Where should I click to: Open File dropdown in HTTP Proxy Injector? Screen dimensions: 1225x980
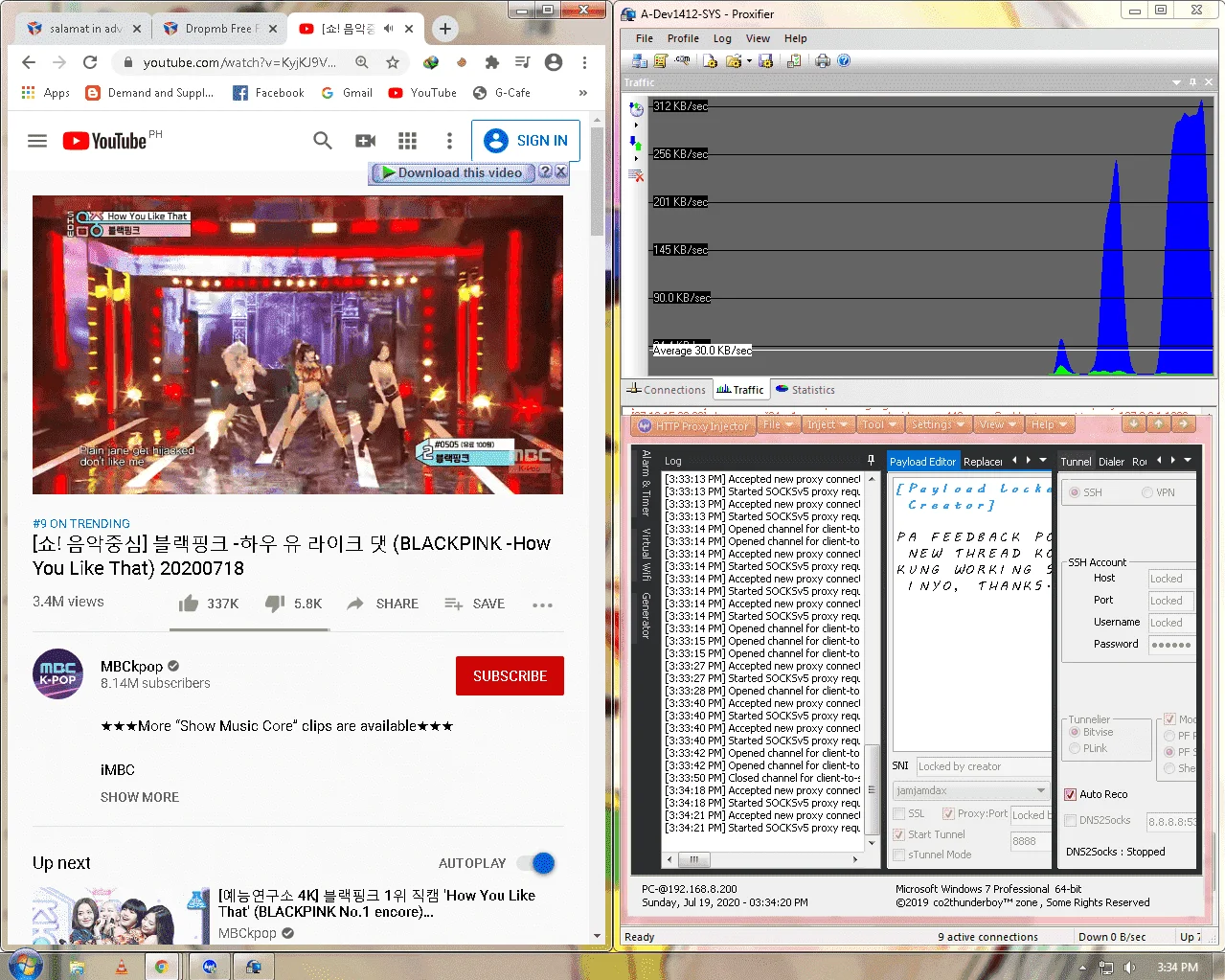779,424
